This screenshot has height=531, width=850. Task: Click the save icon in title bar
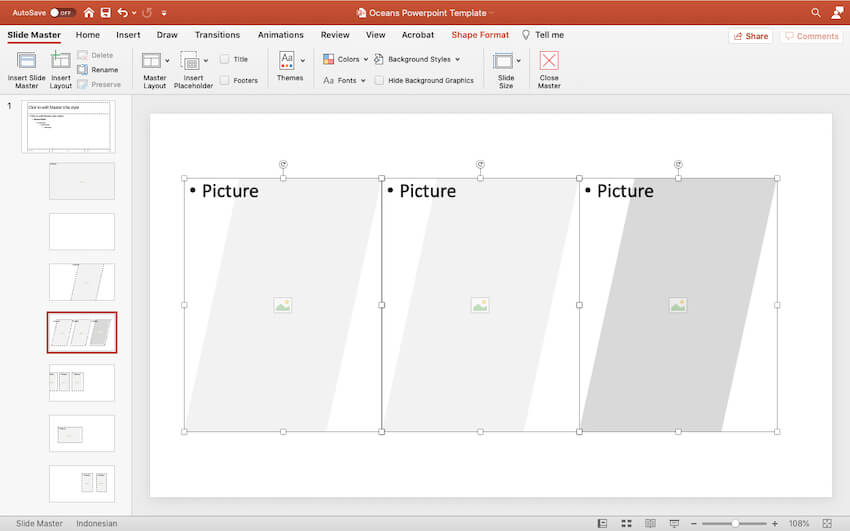[x=104, y=13]
